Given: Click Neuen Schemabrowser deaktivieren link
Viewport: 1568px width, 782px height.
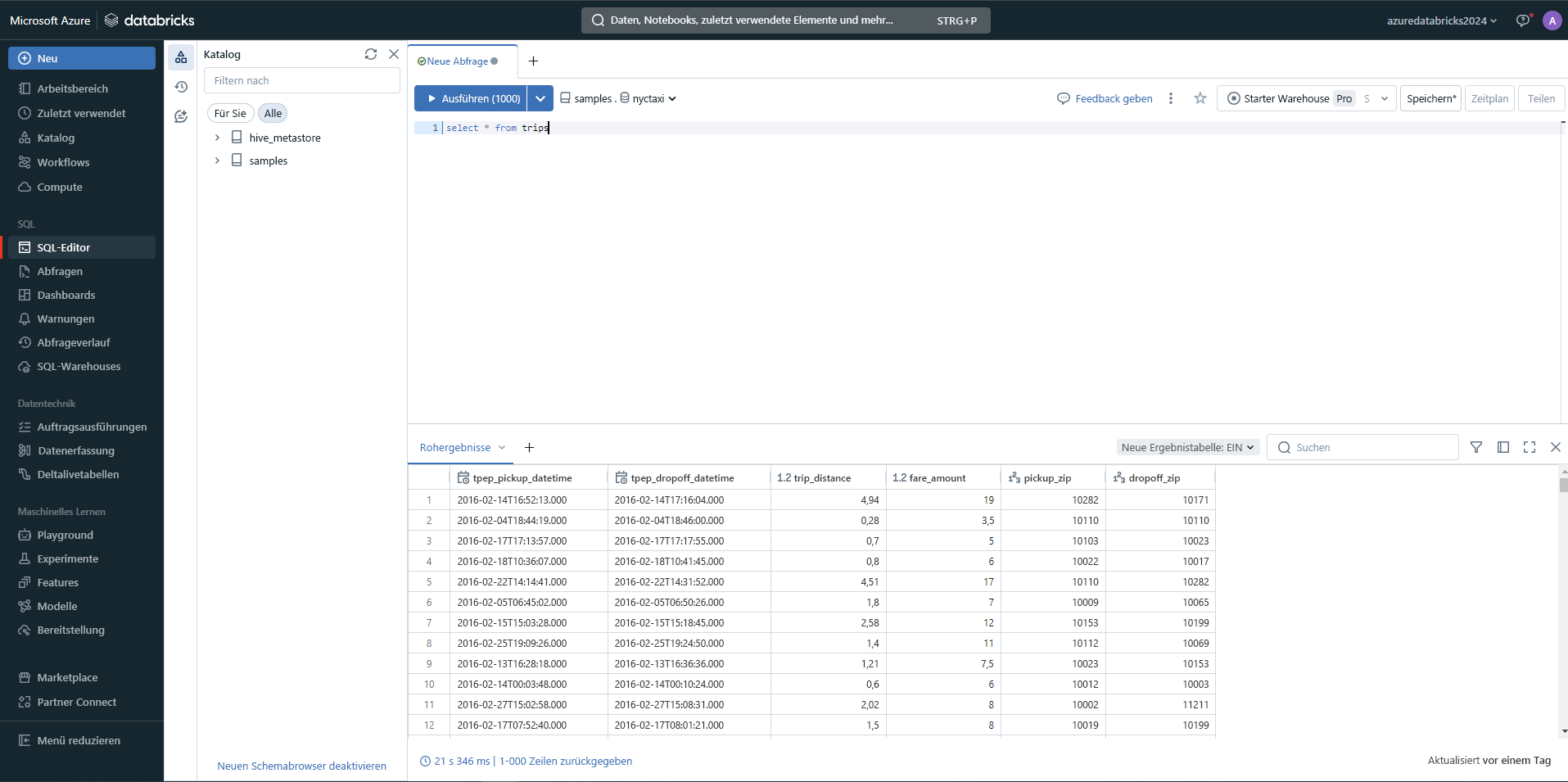Looking at the screenshot, I should coord(302,766).
